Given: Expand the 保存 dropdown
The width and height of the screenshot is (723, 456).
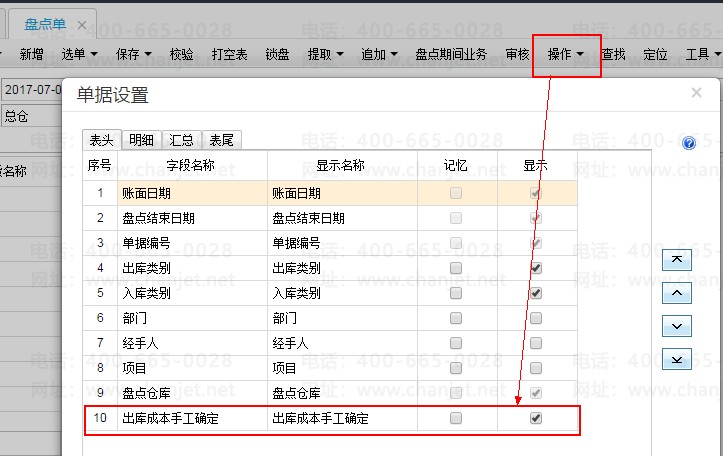Looking at the screenshot, I should (x=133, y=54).
